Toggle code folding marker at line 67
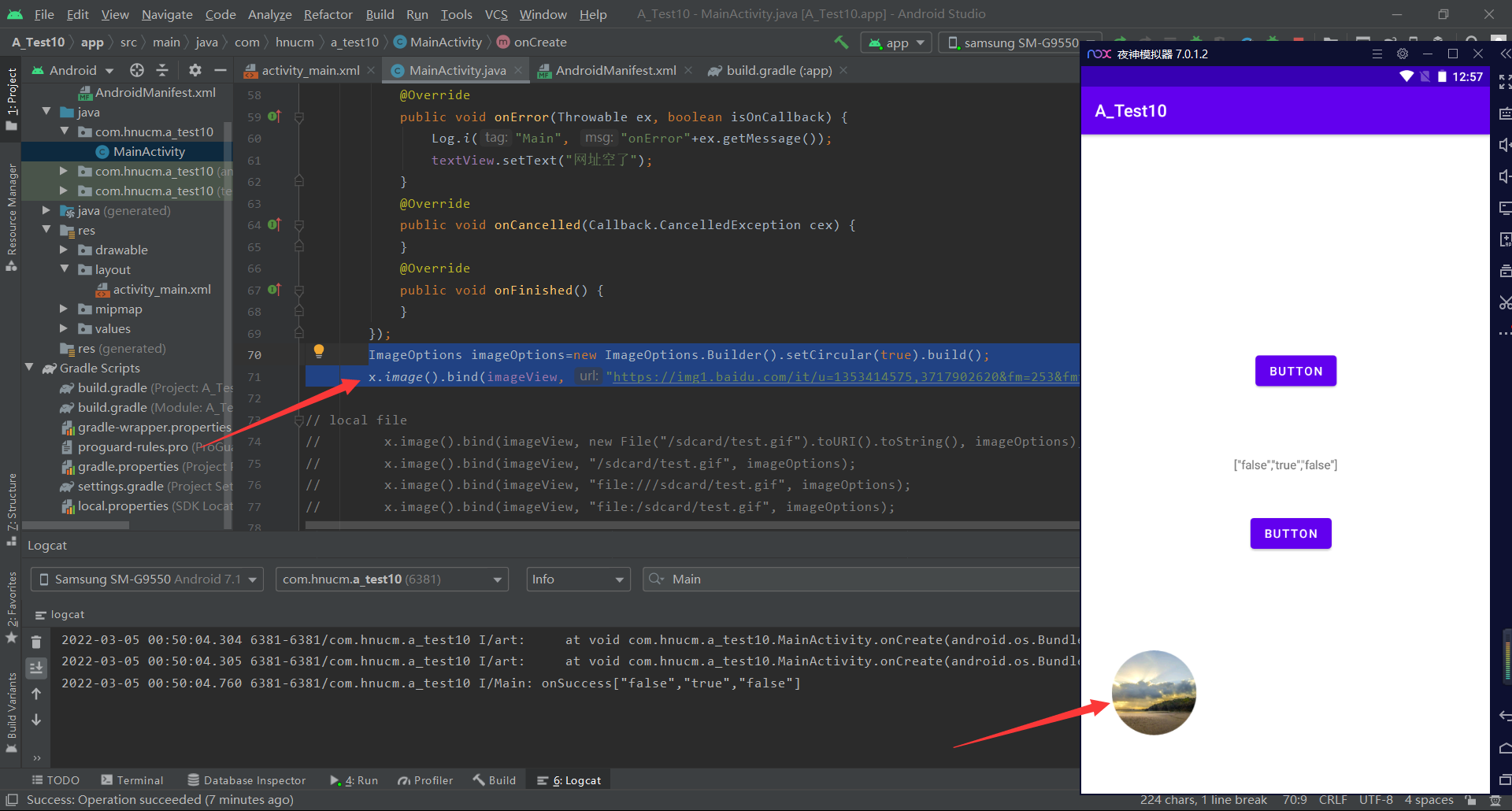 pyautogui.click(x=299, y=290)
